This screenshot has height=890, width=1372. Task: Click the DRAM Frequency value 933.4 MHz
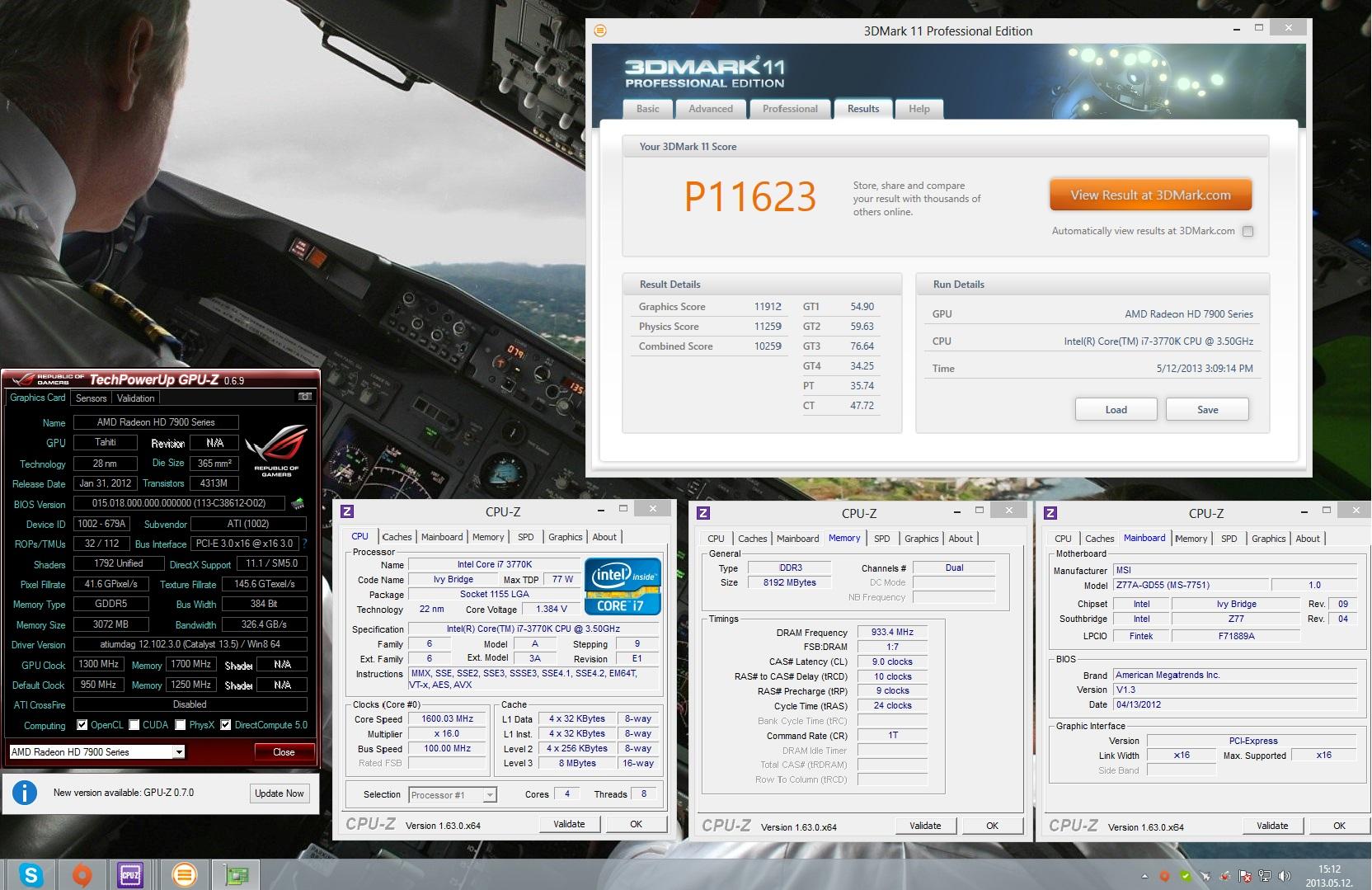pyautogui.click(x=892, y=633)
